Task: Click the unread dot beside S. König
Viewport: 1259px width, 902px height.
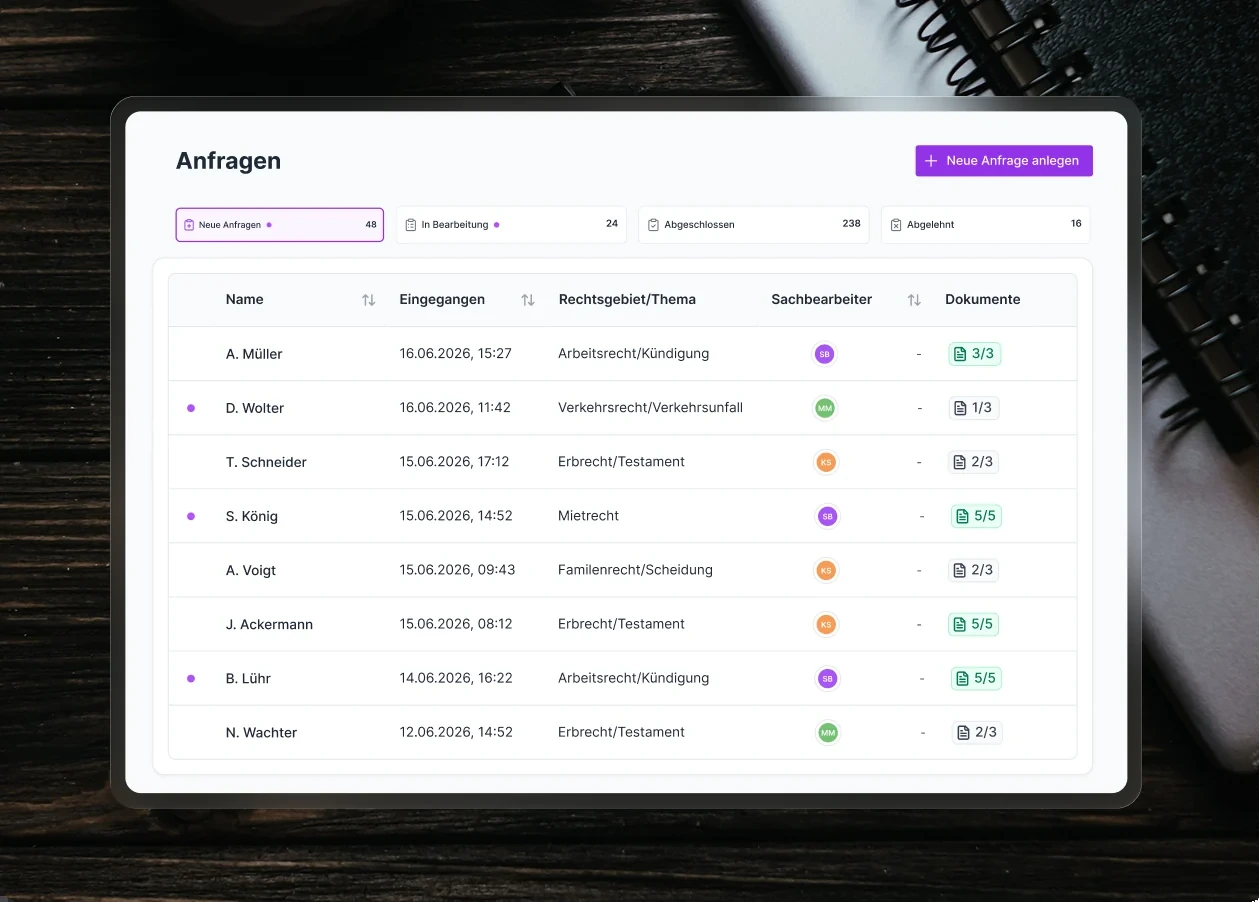Action: click(x=191, y=516)
